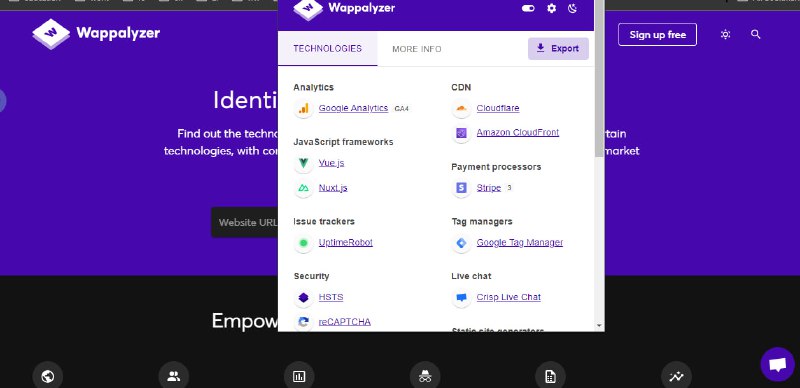This screenshot has width=800, height=388.
Task: Click the popup scrollbar down arrow
Action: click(599, 326)
